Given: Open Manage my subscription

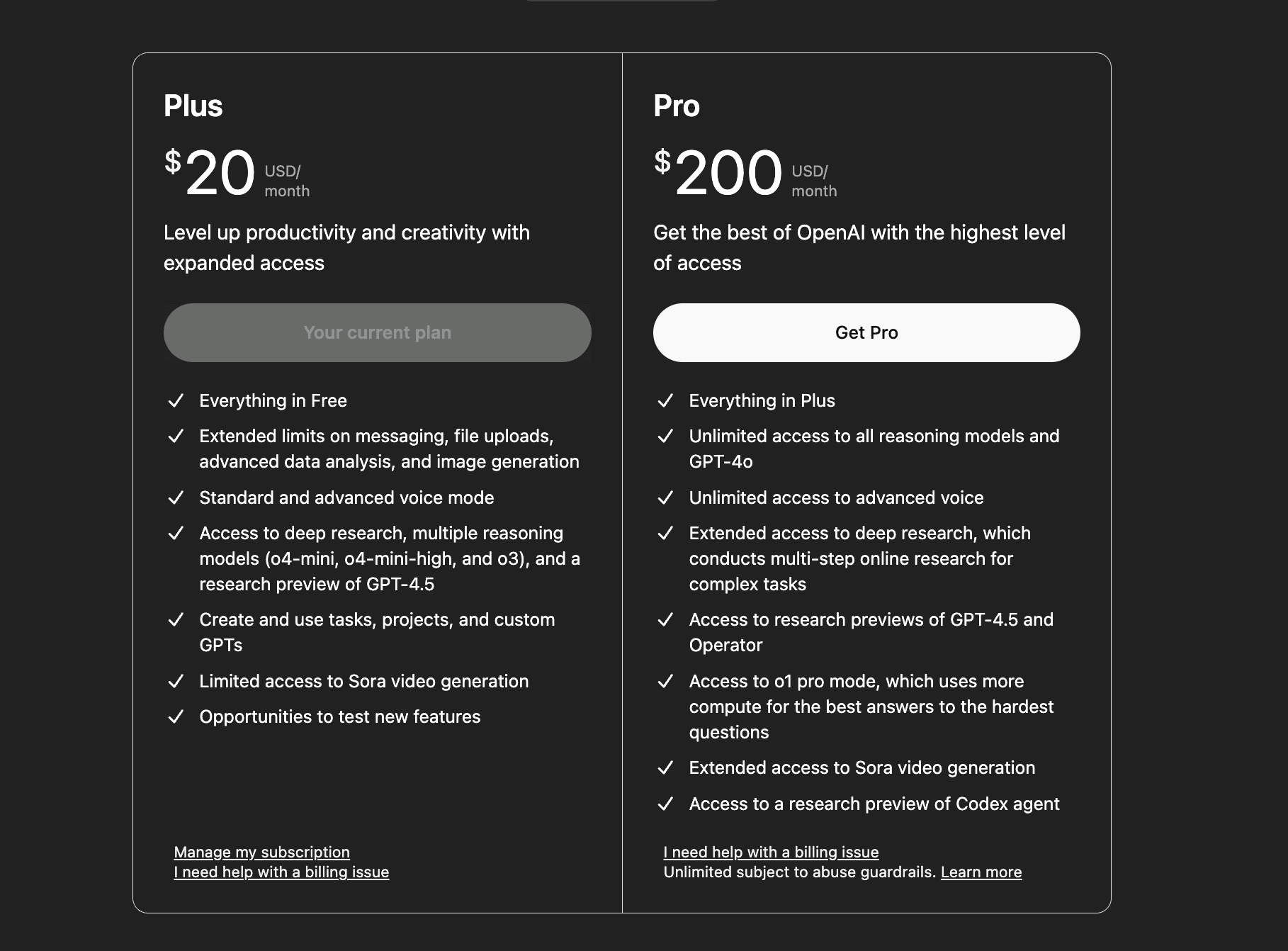Looking at the screenshot, I should click(261, 852).
